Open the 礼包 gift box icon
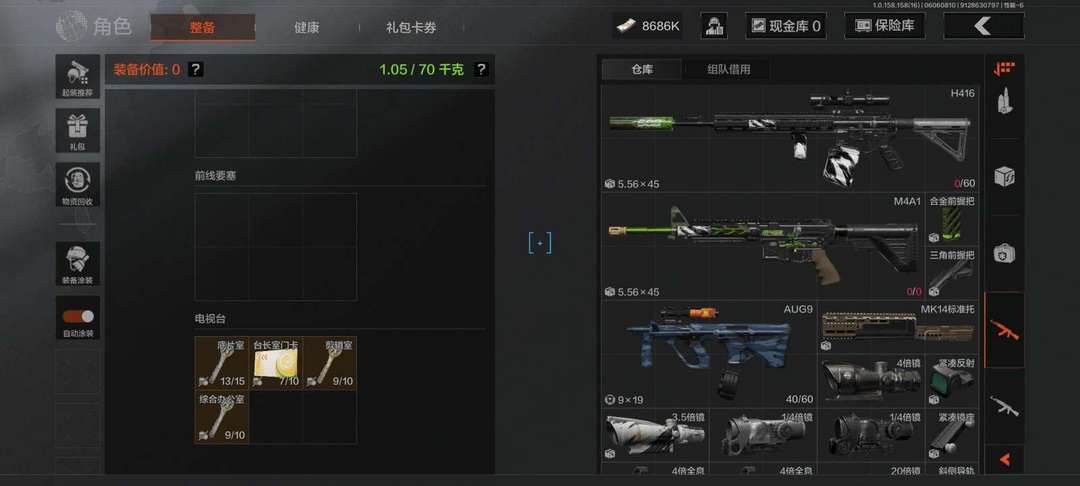The height and width of the screenshot is (486, 1080). 78,130
